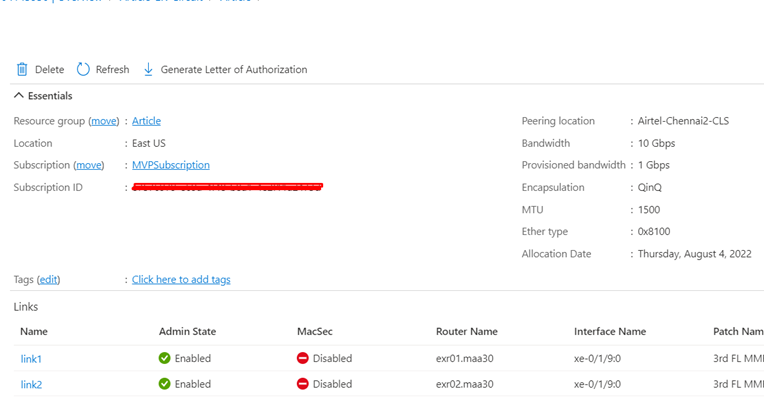Click link2 red MacSec Disabled icon

point(303,384)
